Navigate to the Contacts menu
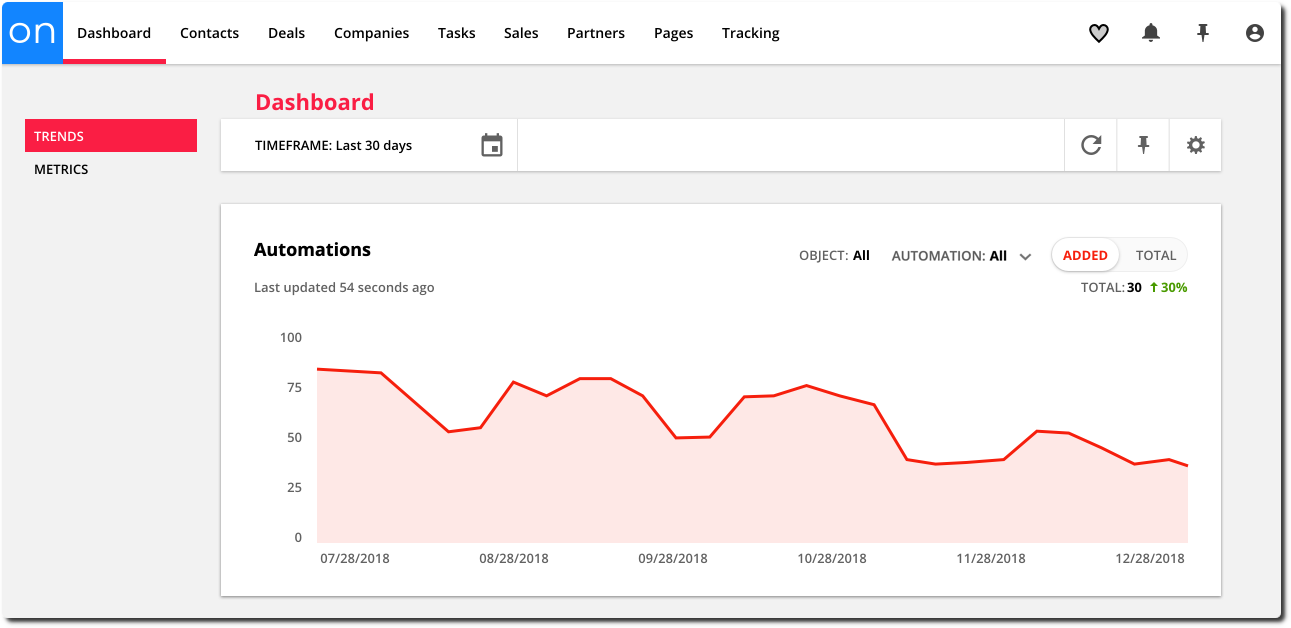 (x=209, y=33)
